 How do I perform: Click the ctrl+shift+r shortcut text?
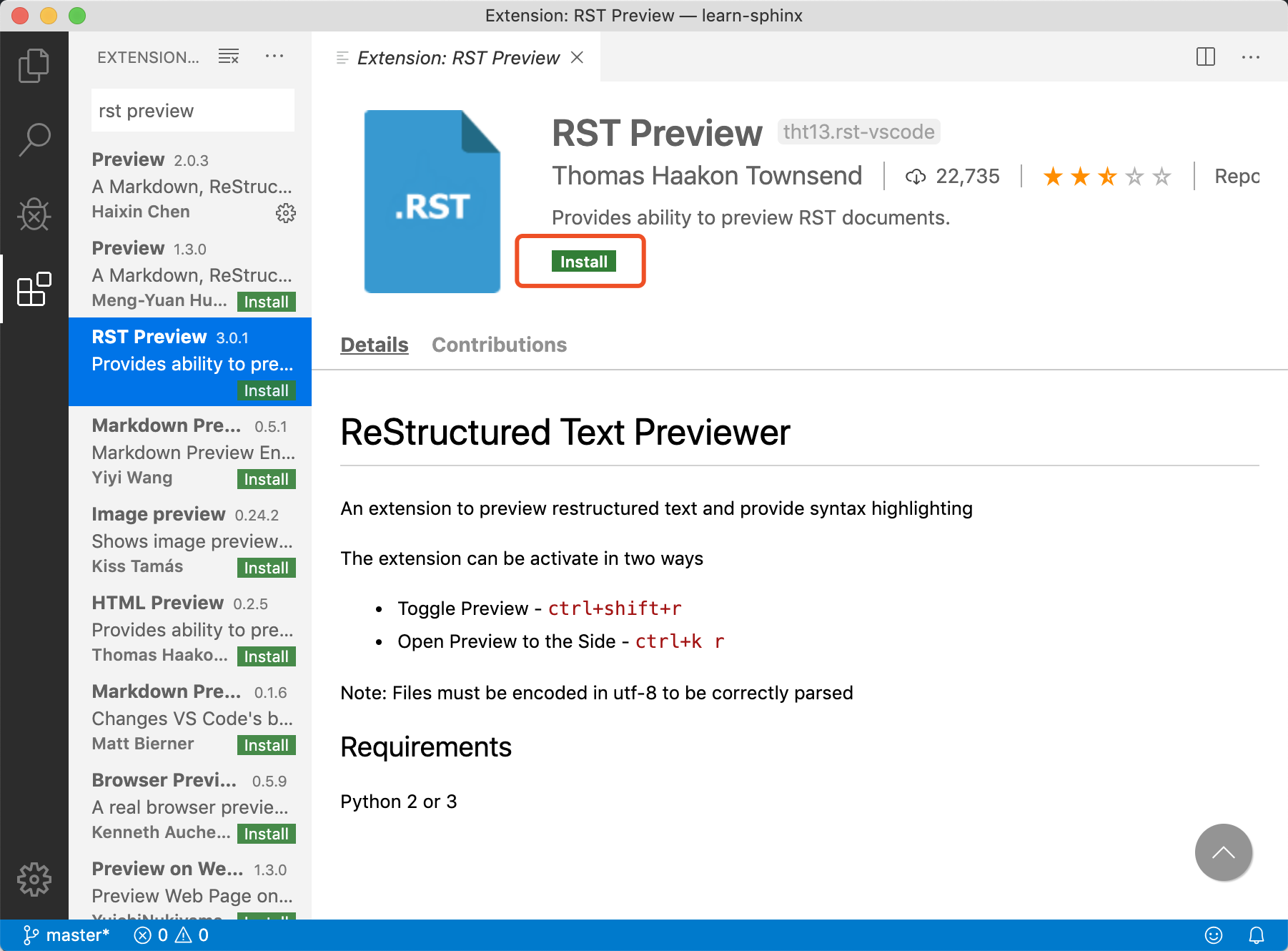pos(615,608)
